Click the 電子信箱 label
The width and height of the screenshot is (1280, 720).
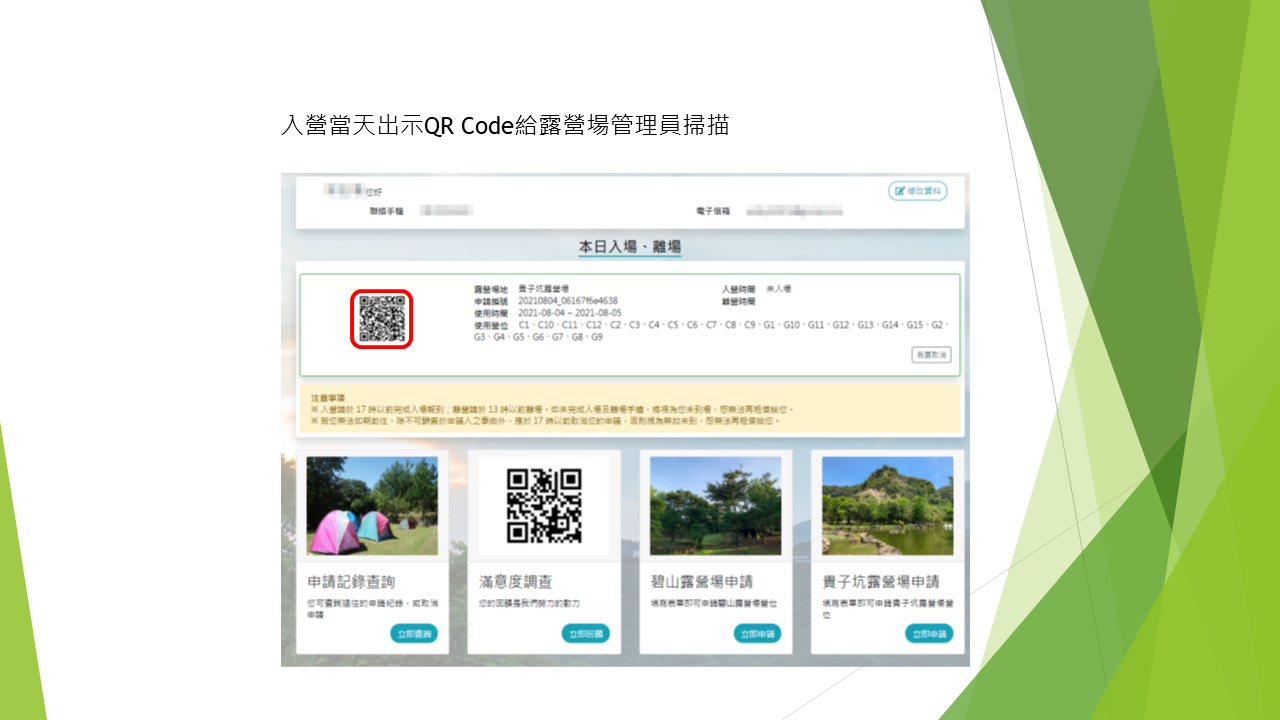pyautogui.click(x=713, y=212)
